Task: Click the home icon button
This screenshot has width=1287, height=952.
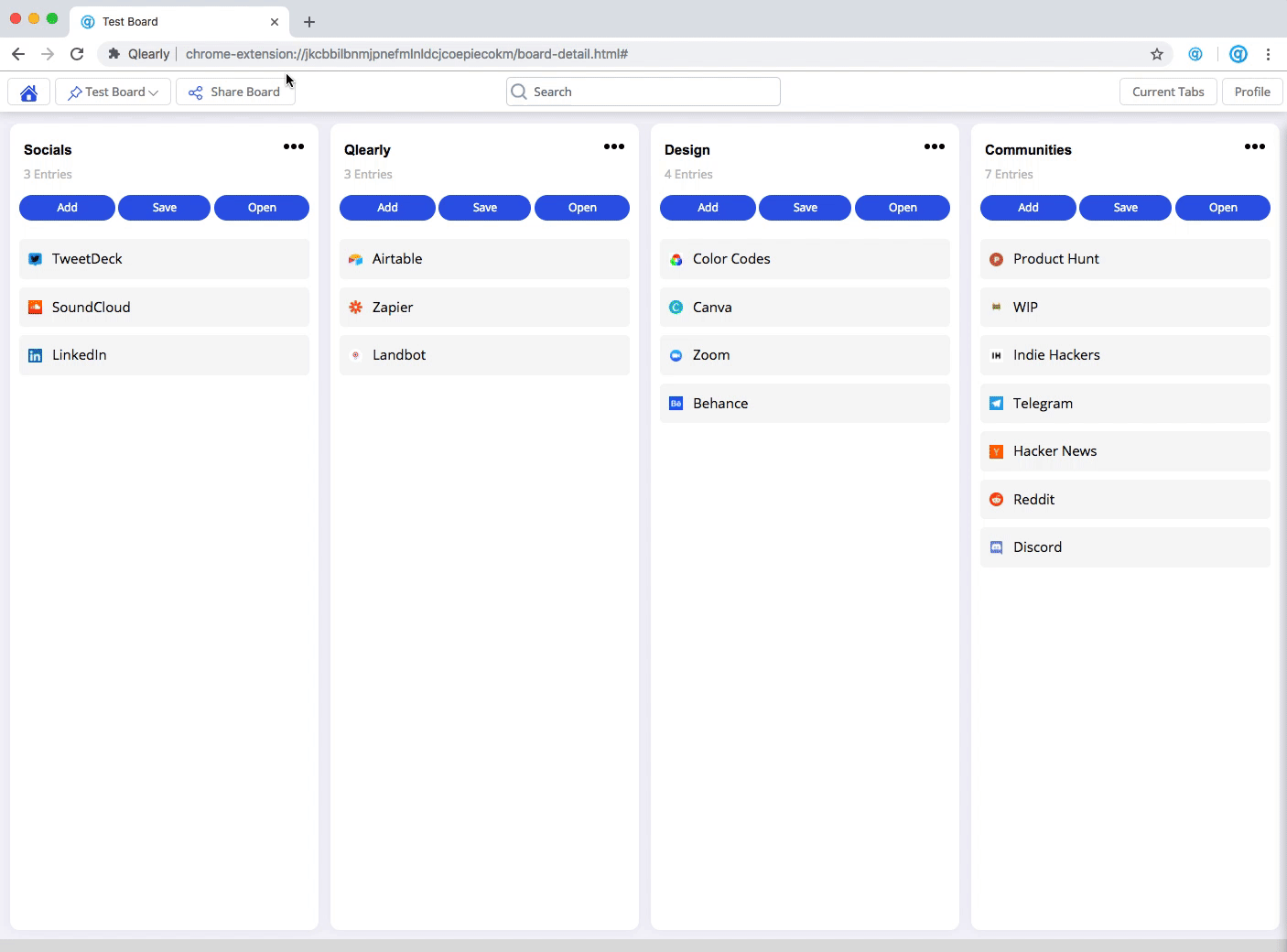Action: click(28, 92)
